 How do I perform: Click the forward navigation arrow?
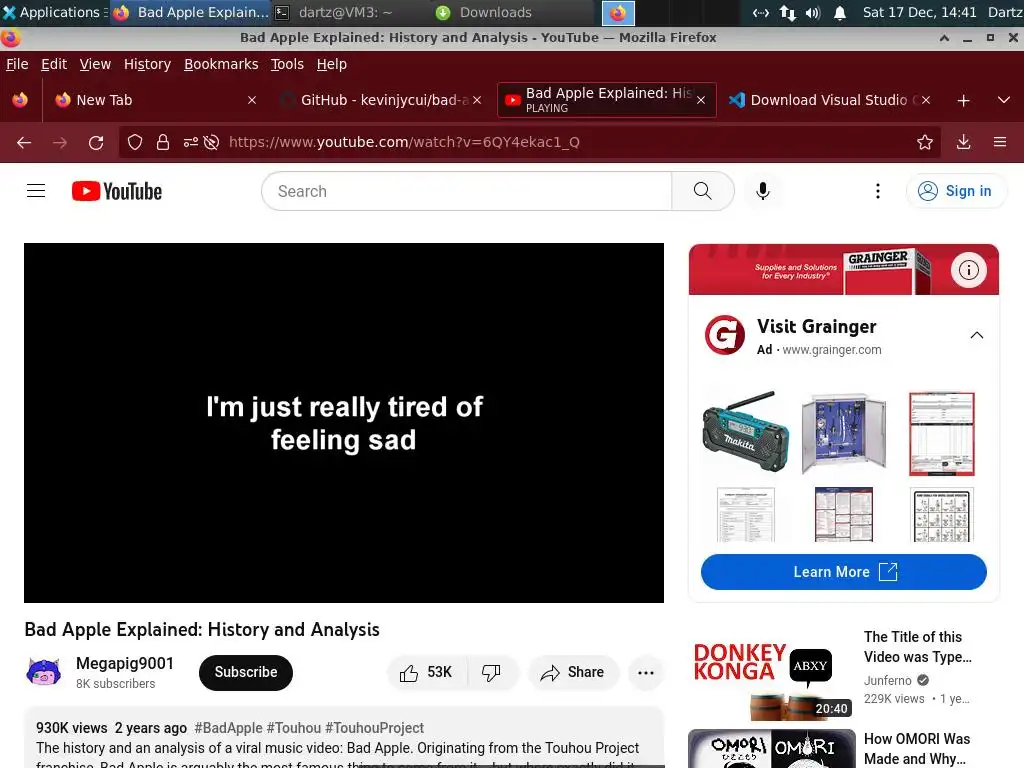[60, 142]
